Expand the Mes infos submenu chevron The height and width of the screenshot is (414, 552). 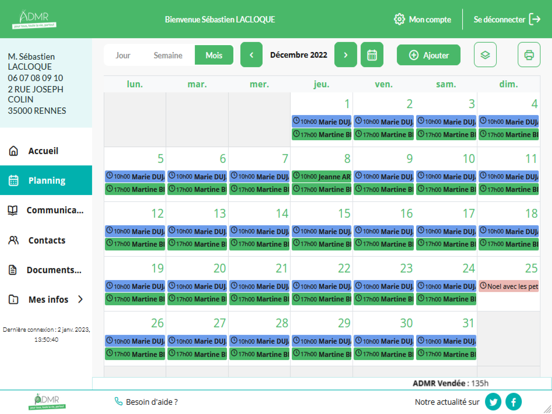pos(80,299)
